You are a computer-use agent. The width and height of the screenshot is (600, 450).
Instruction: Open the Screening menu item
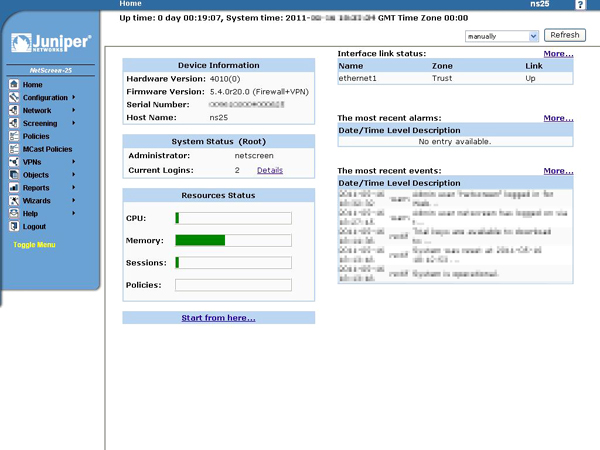[x=40, y=123]
